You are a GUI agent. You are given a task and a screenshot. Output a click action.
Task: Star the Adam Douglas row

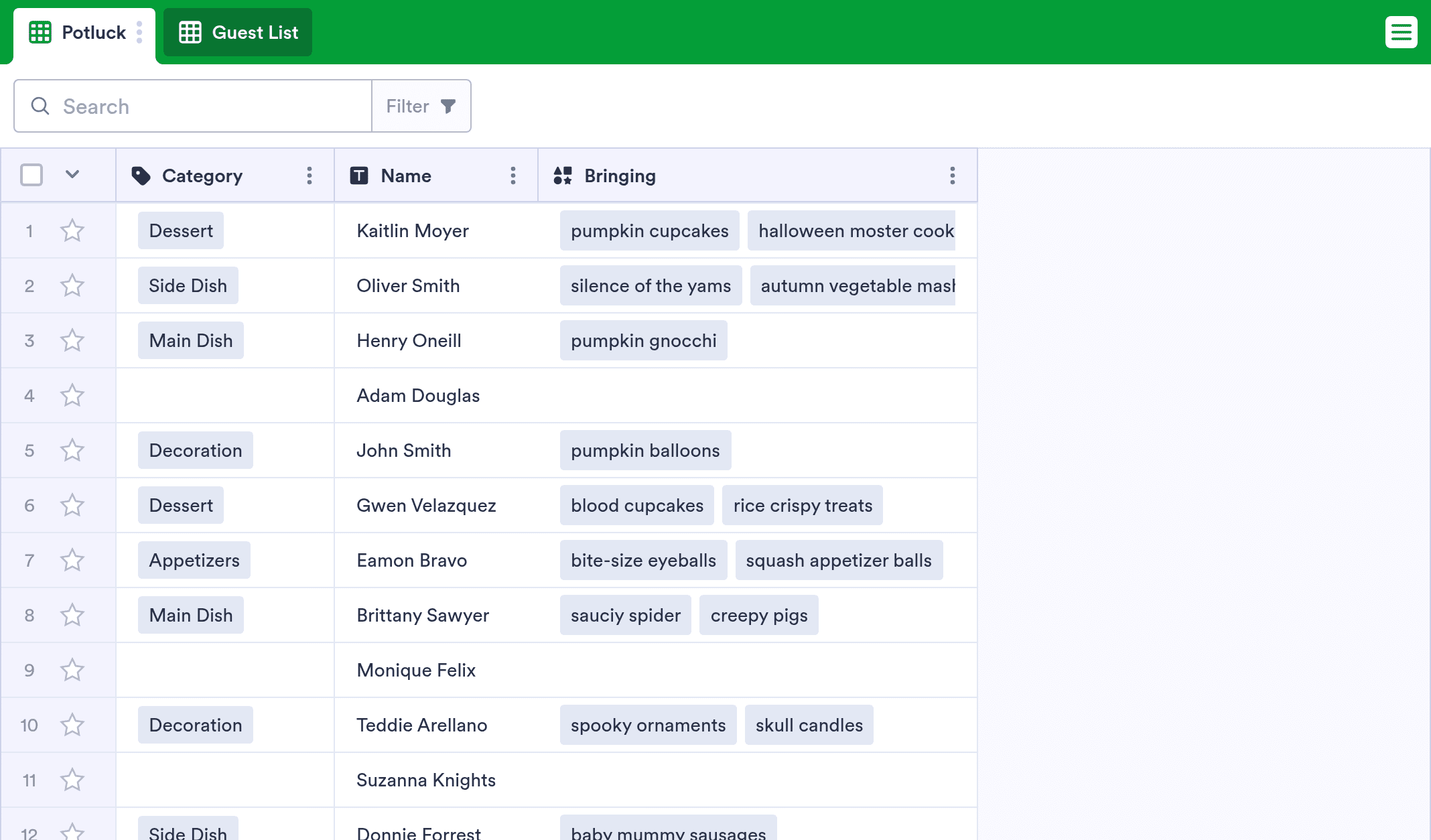coord(72,395)
